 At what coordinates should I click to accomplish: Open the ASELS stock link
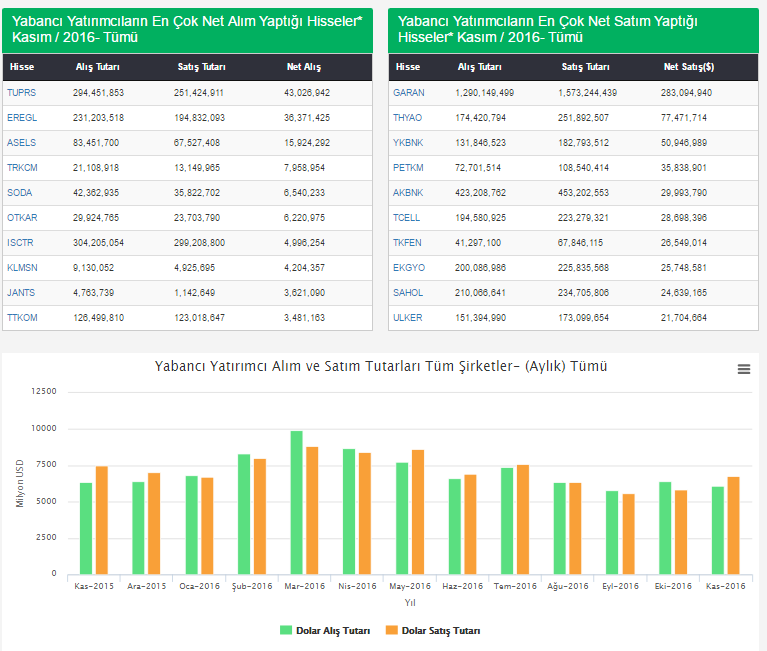22,142
